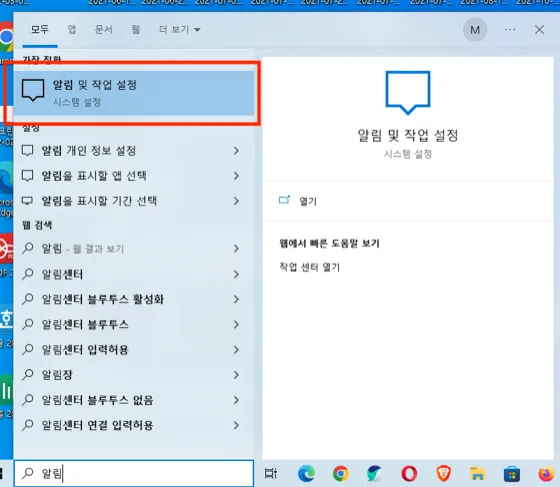The width and height of the screenshot is (560, 487).
Task: Click 열기 in the preview pane
Action: coord(308,201)
